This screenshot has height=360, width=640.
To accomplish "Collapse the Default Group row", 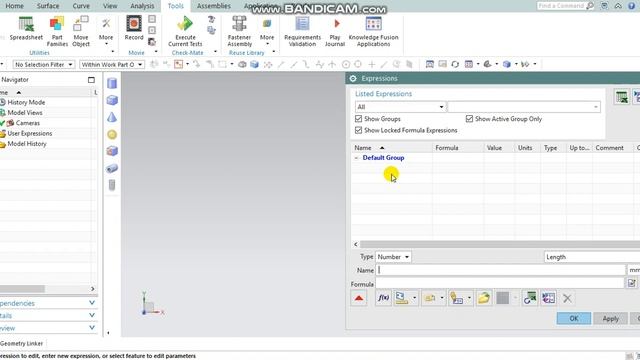I will click(x=356, y=158).
